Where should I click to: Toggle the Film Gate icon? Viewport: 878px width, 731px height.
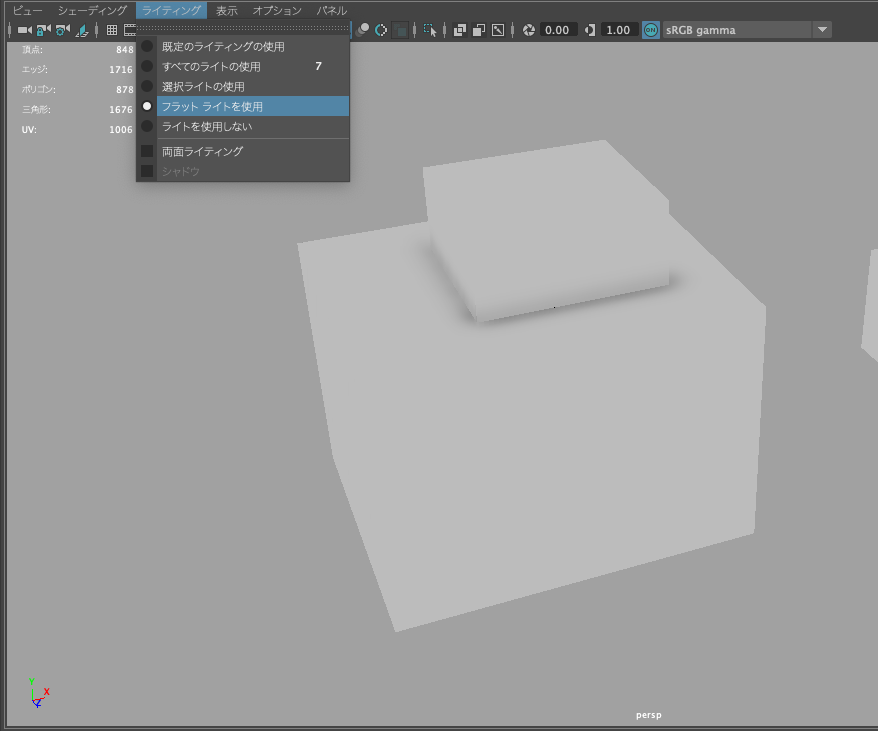click(x=129, y=30)
